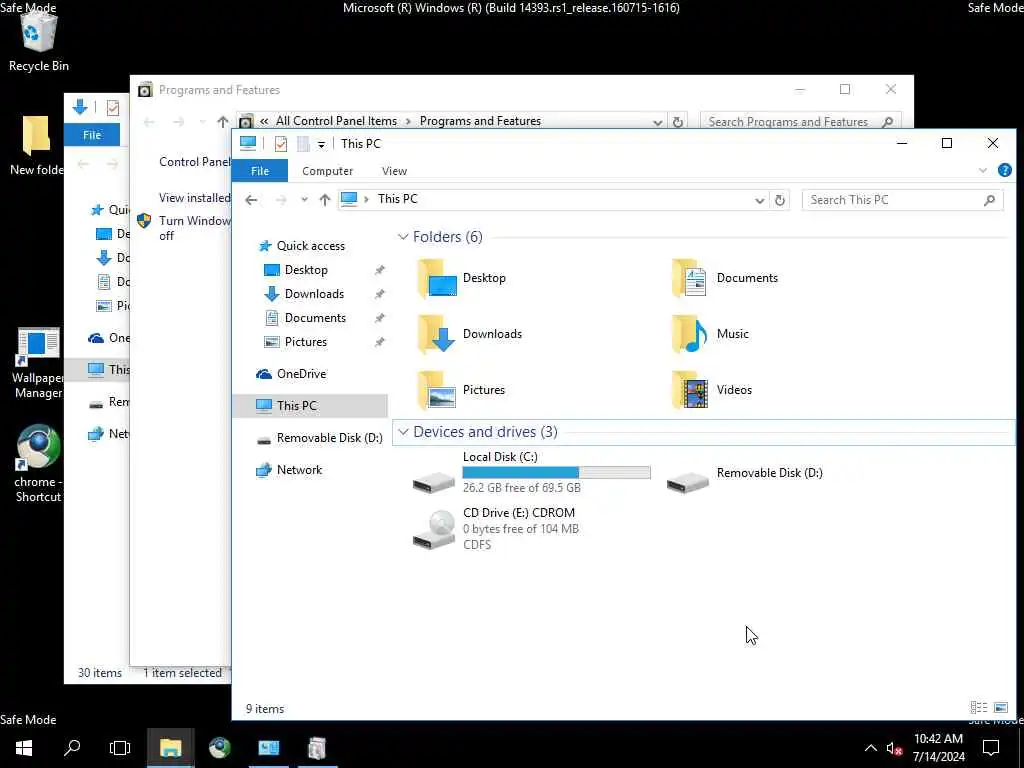Screen dimensions: 1024x768
Task: Open File tab in the rear Explorer window
Action: click(x=92, y=135)
